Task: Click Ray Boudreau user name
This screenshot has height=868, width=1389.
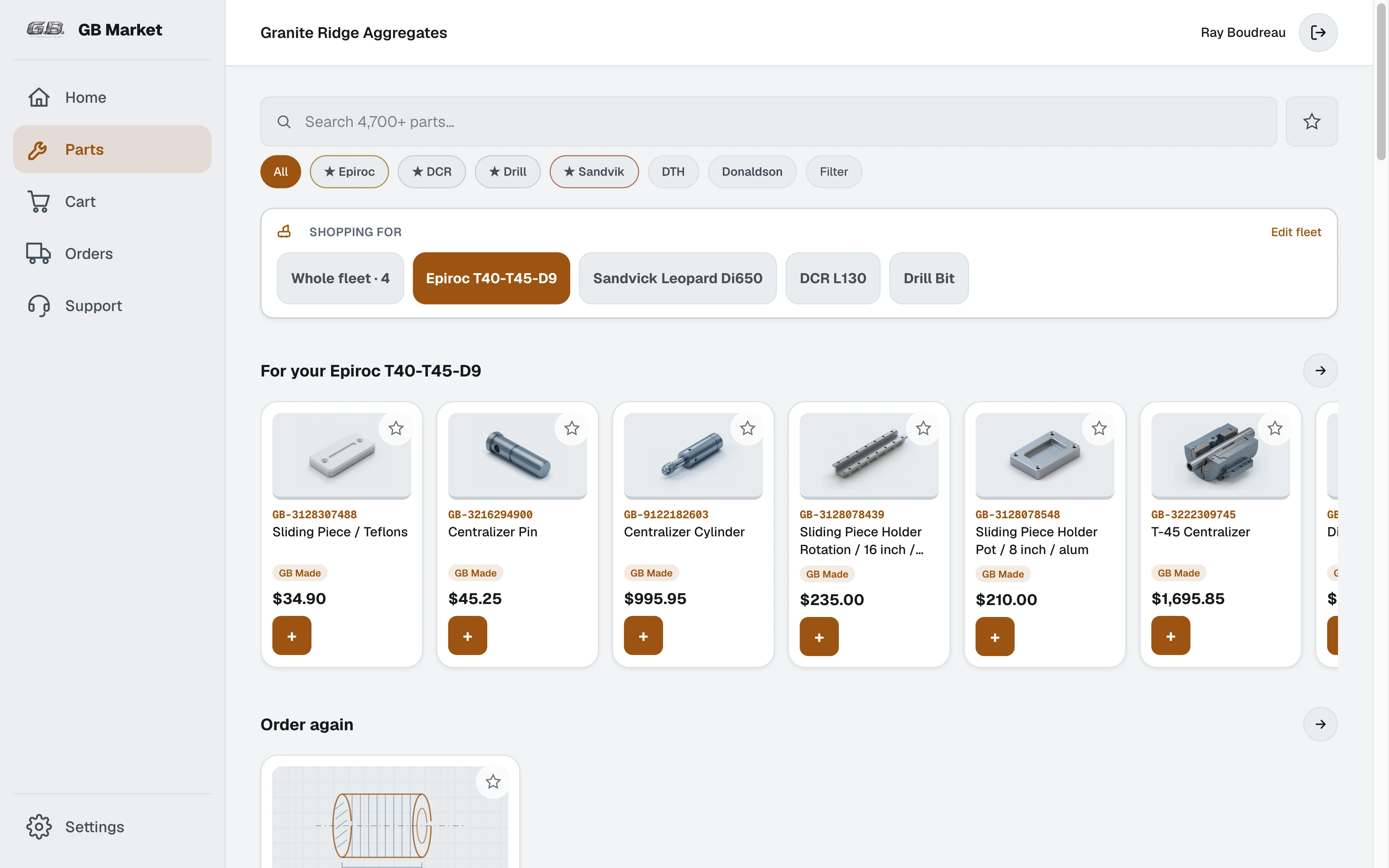Action: [x=1243, y=33]
